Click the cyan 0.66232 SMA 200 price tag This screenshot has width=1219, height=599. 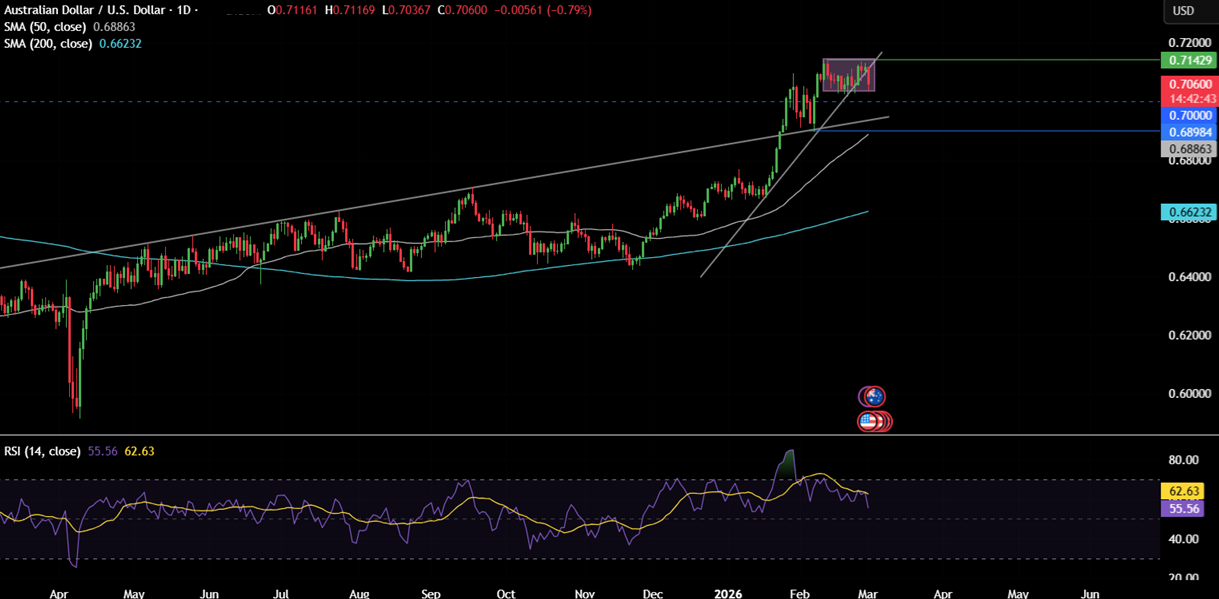[x=1188, y=212]
